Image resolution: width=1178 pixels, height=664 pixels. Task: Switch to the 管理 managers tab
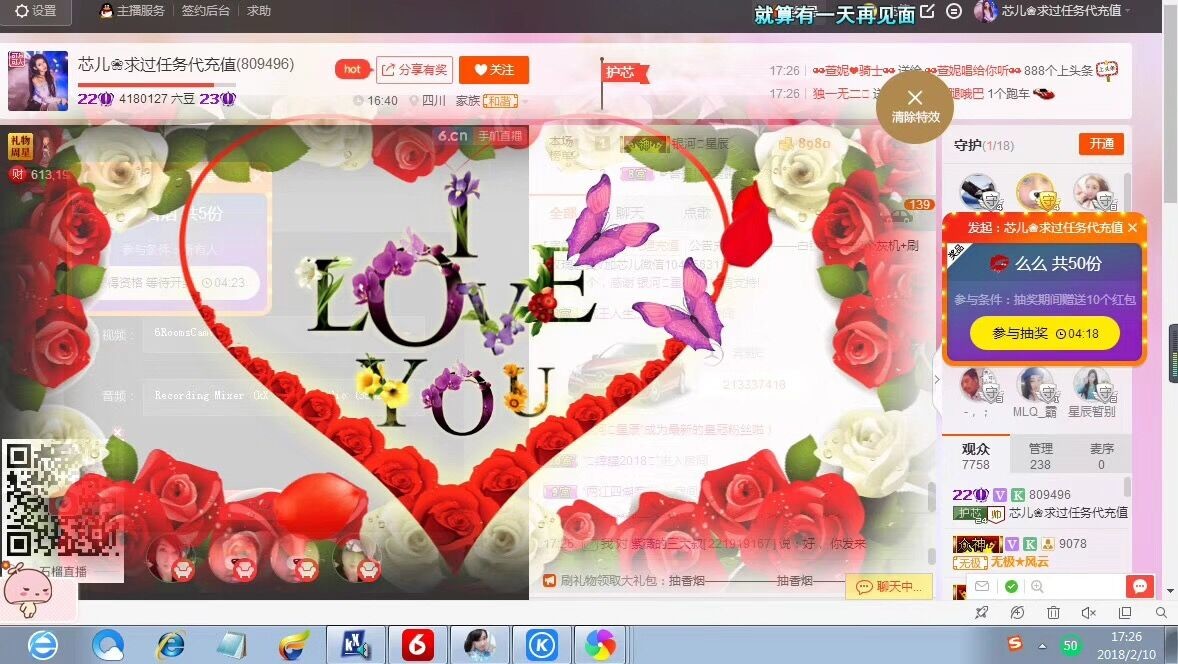point(1041,456)
